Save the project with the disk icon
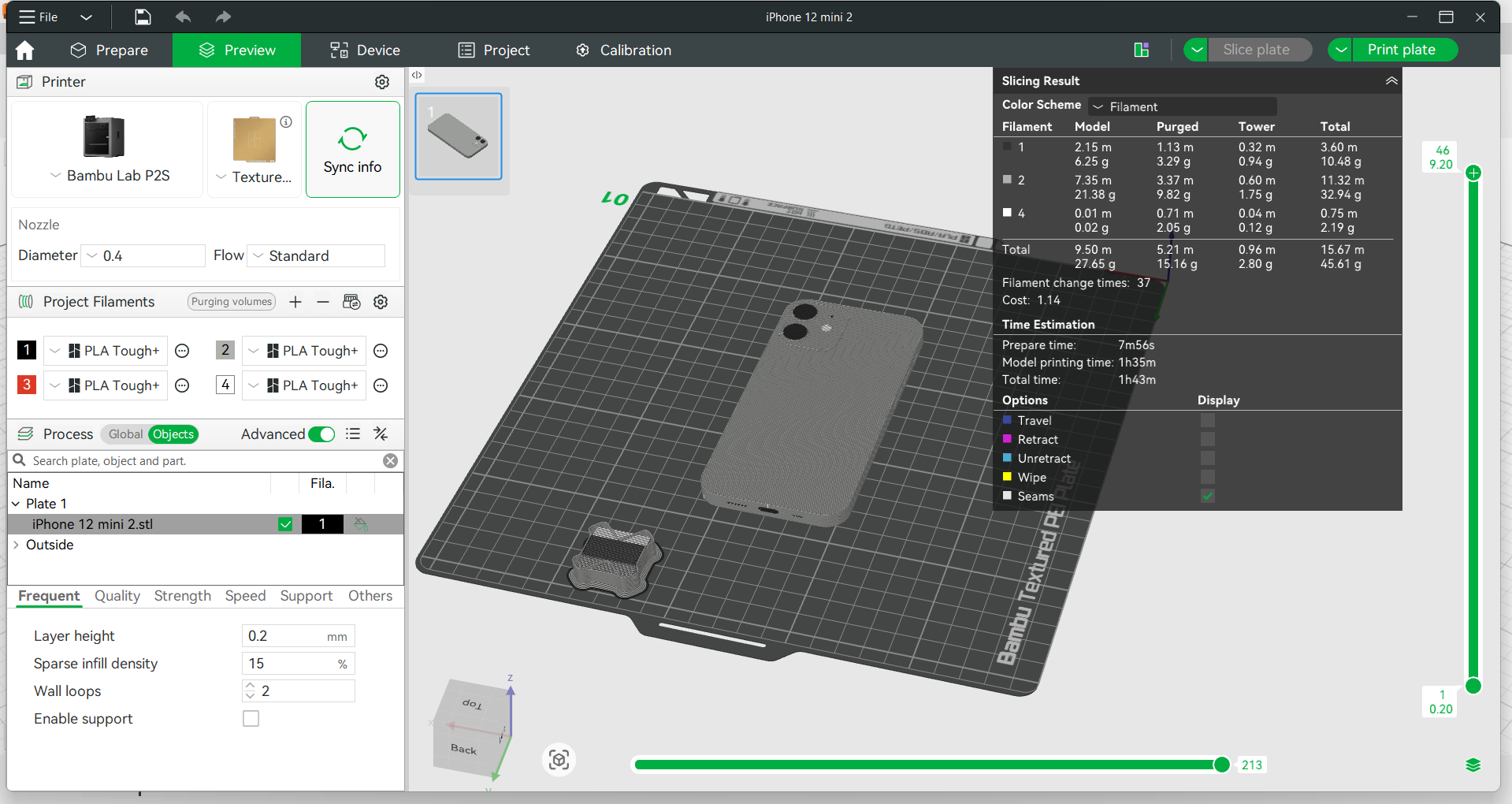 click(x=143, y=17)
